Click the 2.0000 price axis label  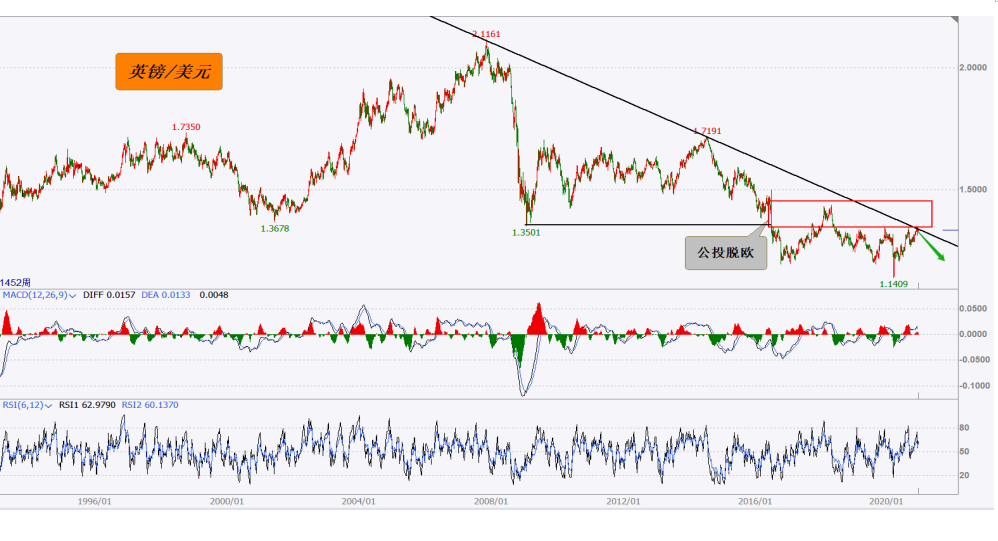973,67
